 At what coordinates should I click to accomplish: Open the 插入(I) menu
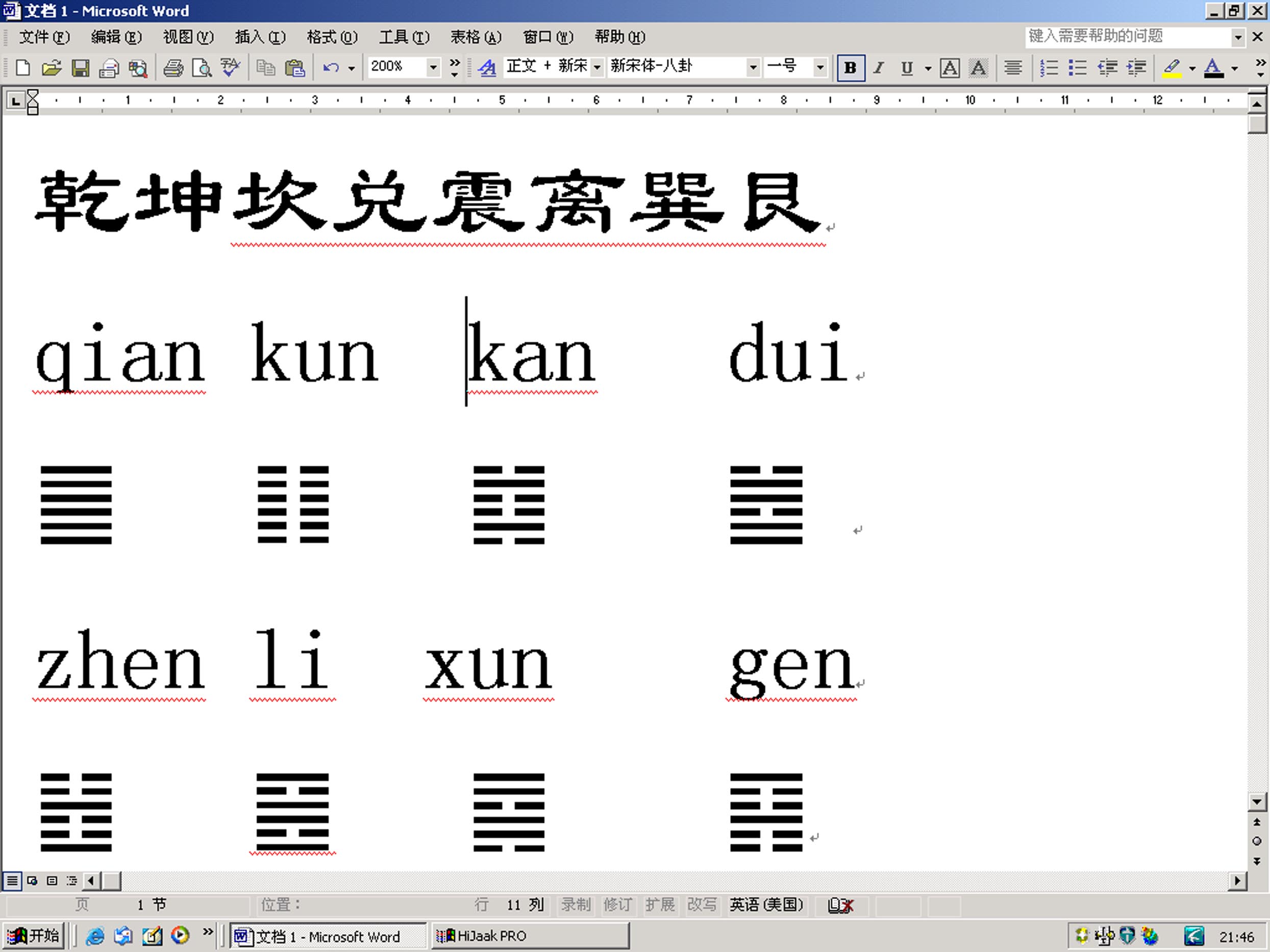260,37
